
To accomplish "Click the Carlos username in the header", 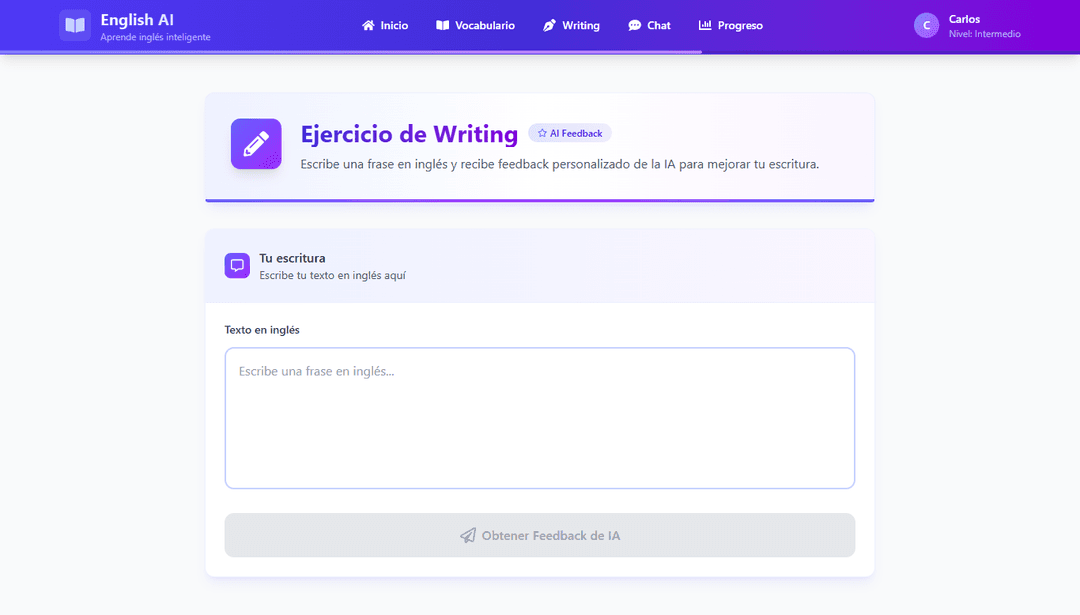I will 964,19.
